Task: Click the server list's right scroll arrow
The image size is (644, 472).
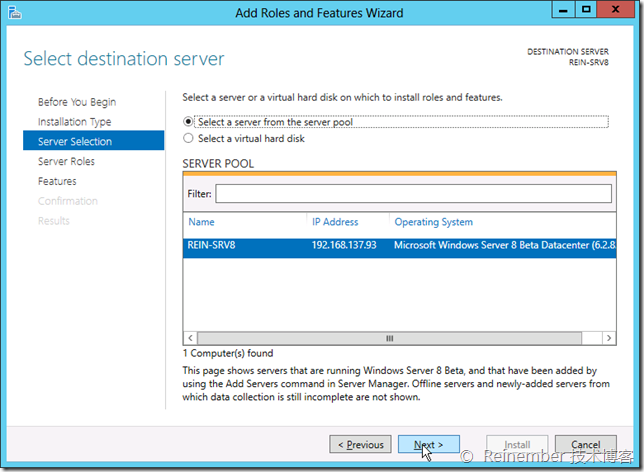Action: pos(609,338)
